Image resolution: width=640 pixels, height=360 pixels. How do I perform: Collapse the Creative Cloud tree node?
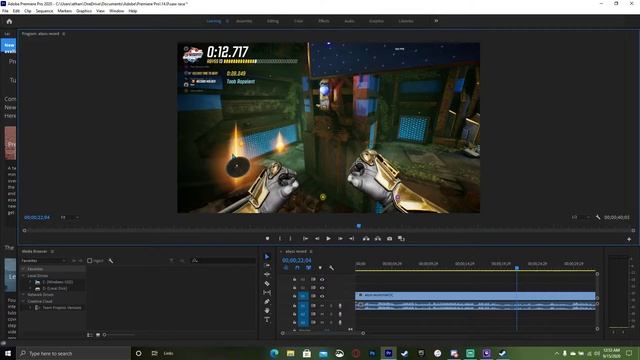tap(24, 301)
